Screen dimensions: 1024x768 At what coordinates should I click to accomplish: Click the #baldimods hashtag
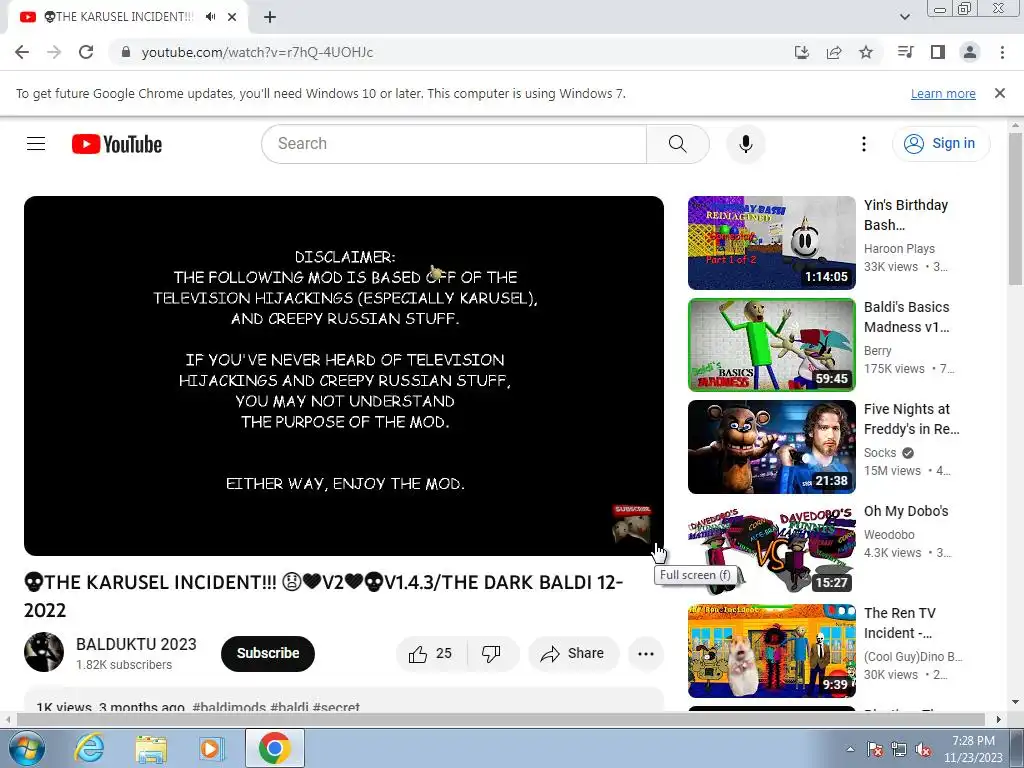(x=229, y=707)
